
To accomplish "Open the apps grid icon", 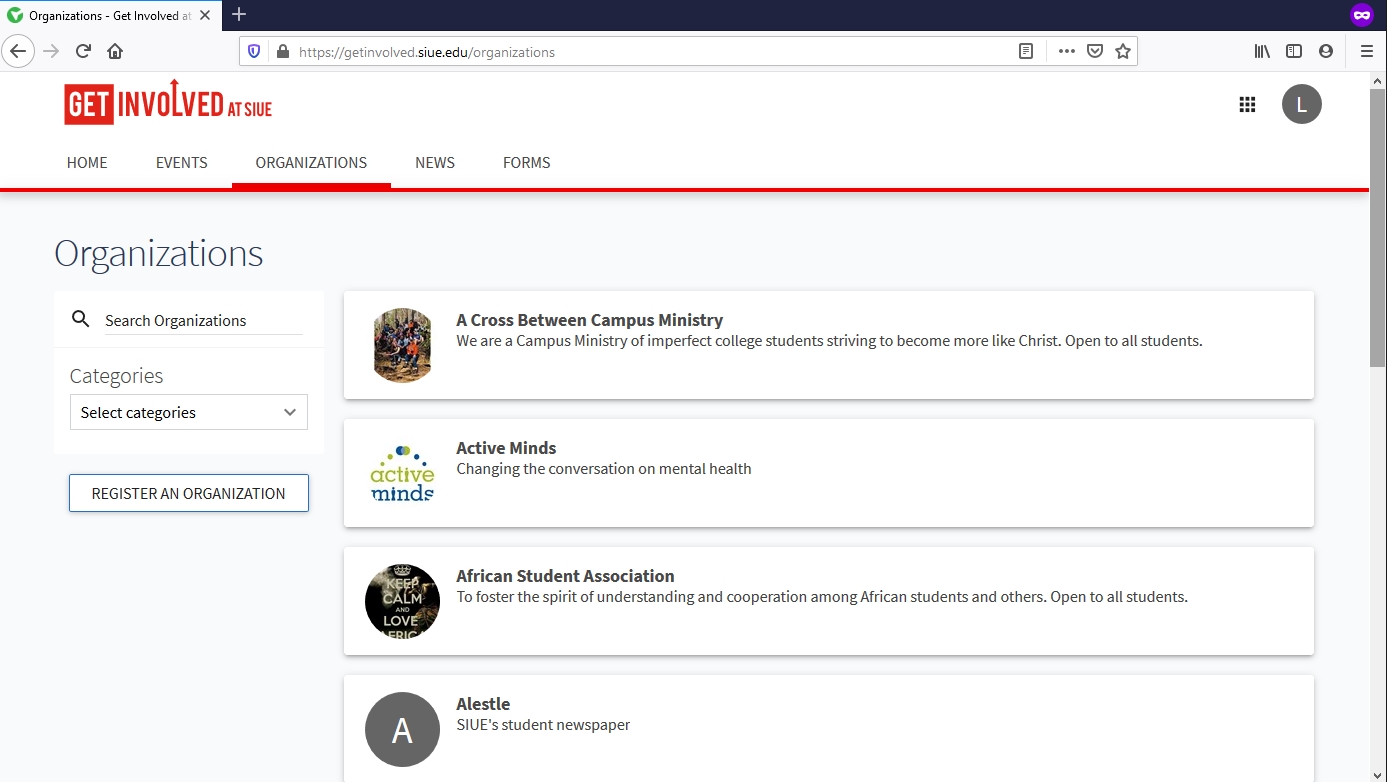I will (1247, 105).
